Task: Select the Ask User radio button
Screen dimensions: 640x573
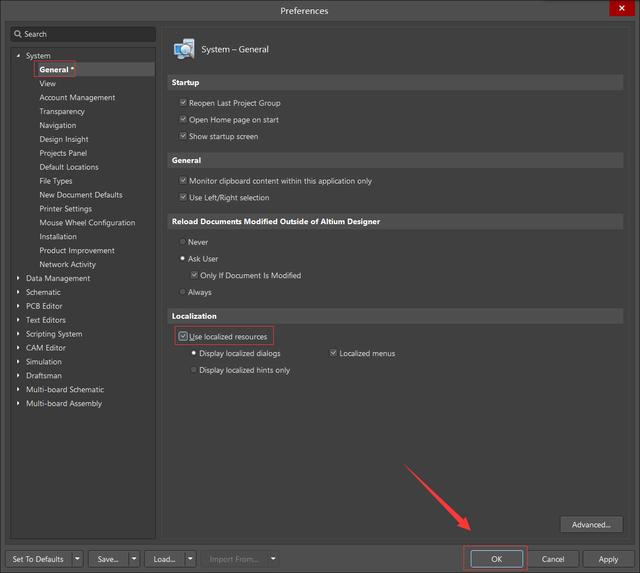Action: 182,259
